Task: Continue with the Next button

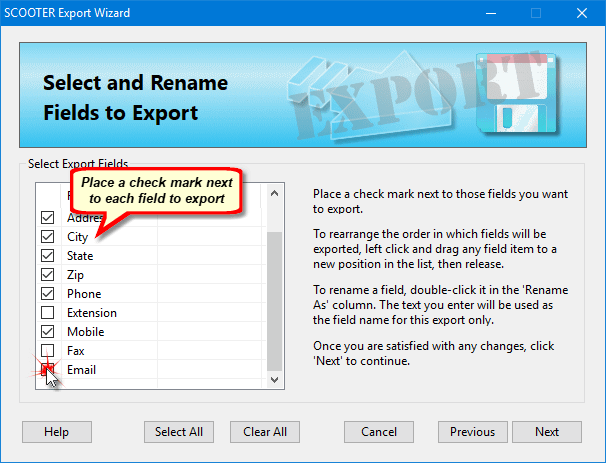Action: [547, 432]
